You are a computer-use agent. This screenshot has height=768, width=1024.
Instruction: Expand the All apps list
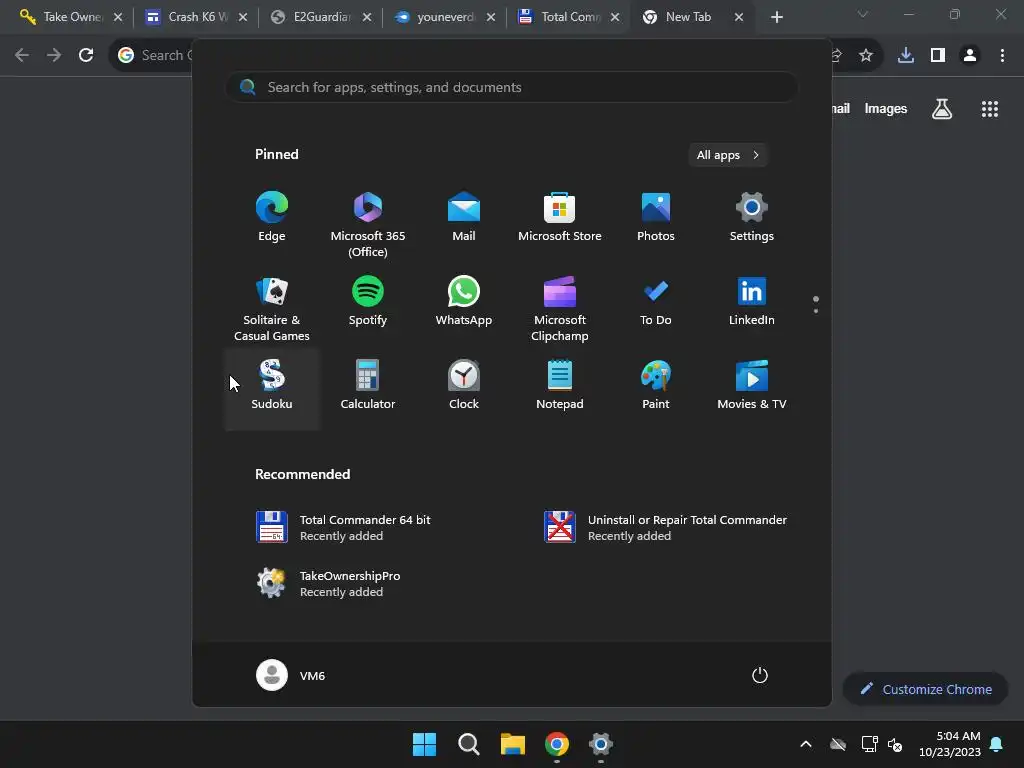coord(728,155)
